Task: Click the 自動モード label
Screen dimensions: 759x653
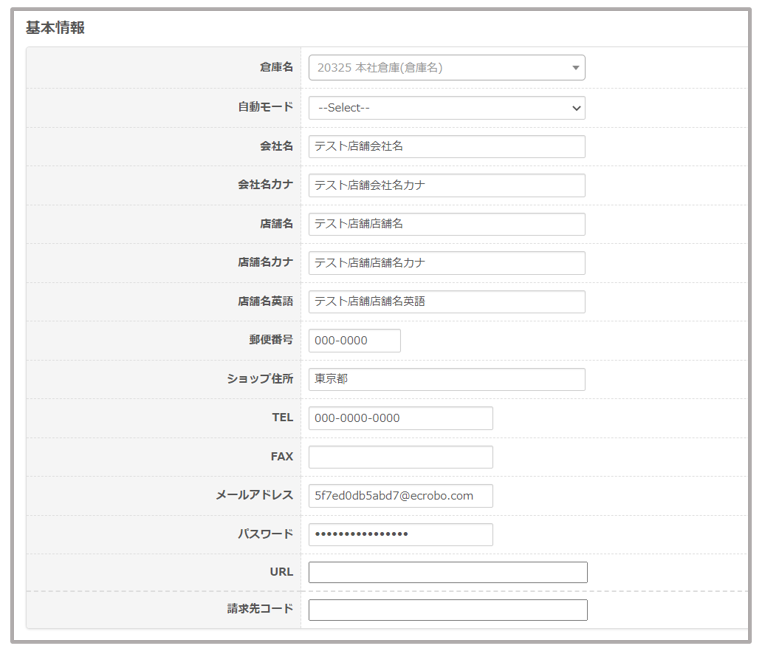Action: [x=265, y=107]
